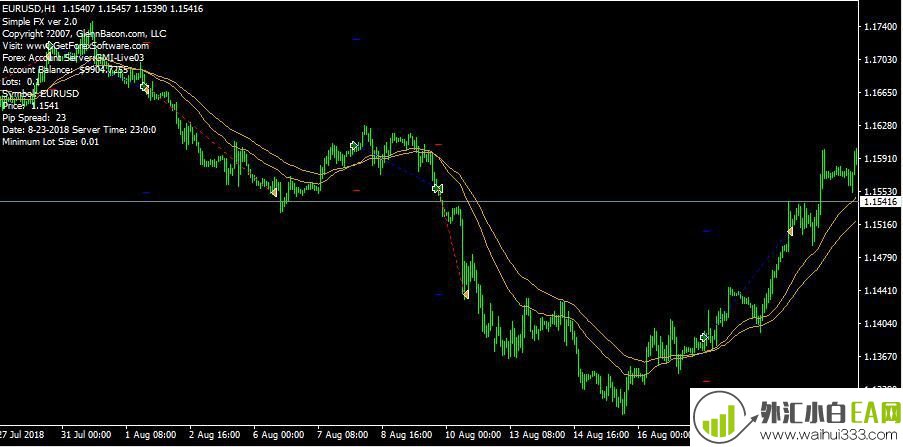
Task: Click the horizontal current price line
Action: [429, 201]
